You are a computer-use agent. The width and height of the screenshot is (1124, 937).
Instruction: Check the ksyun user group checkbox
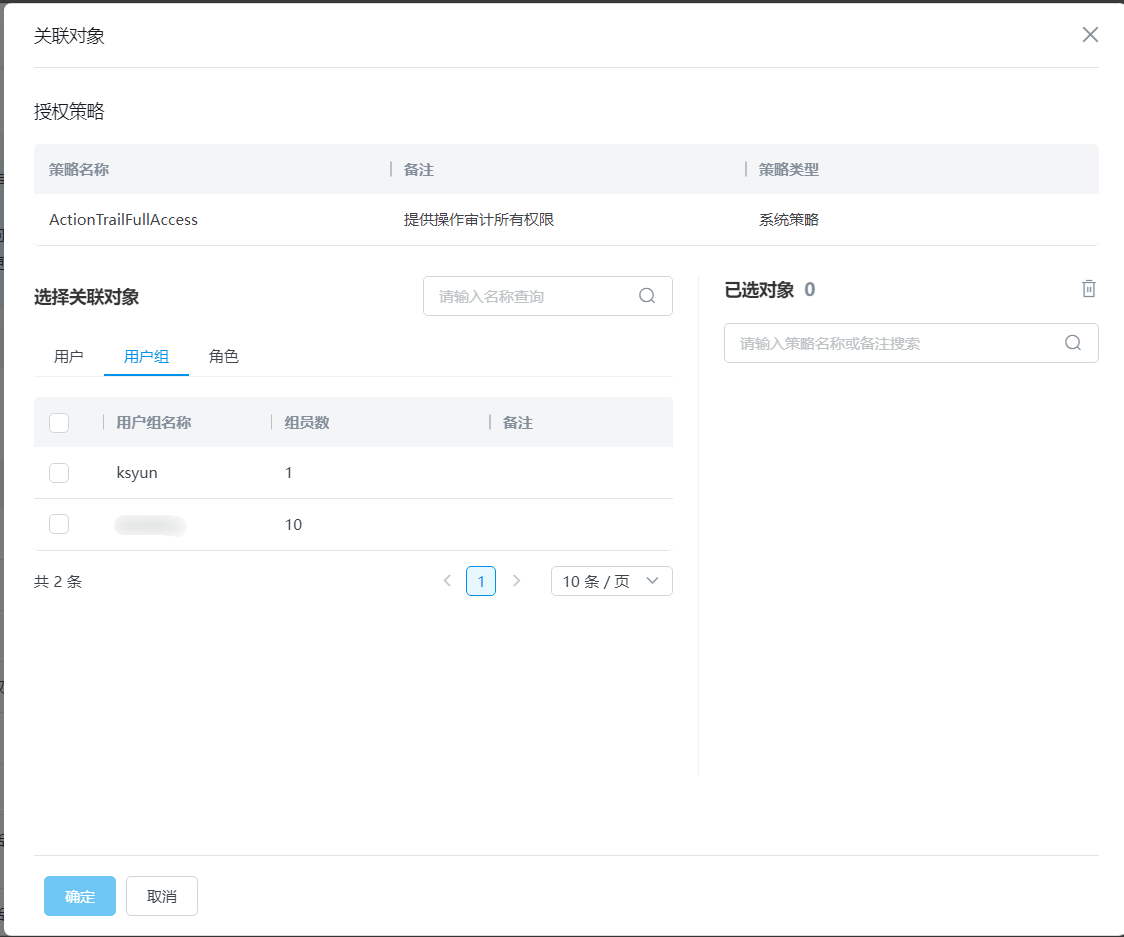(59, 473)
